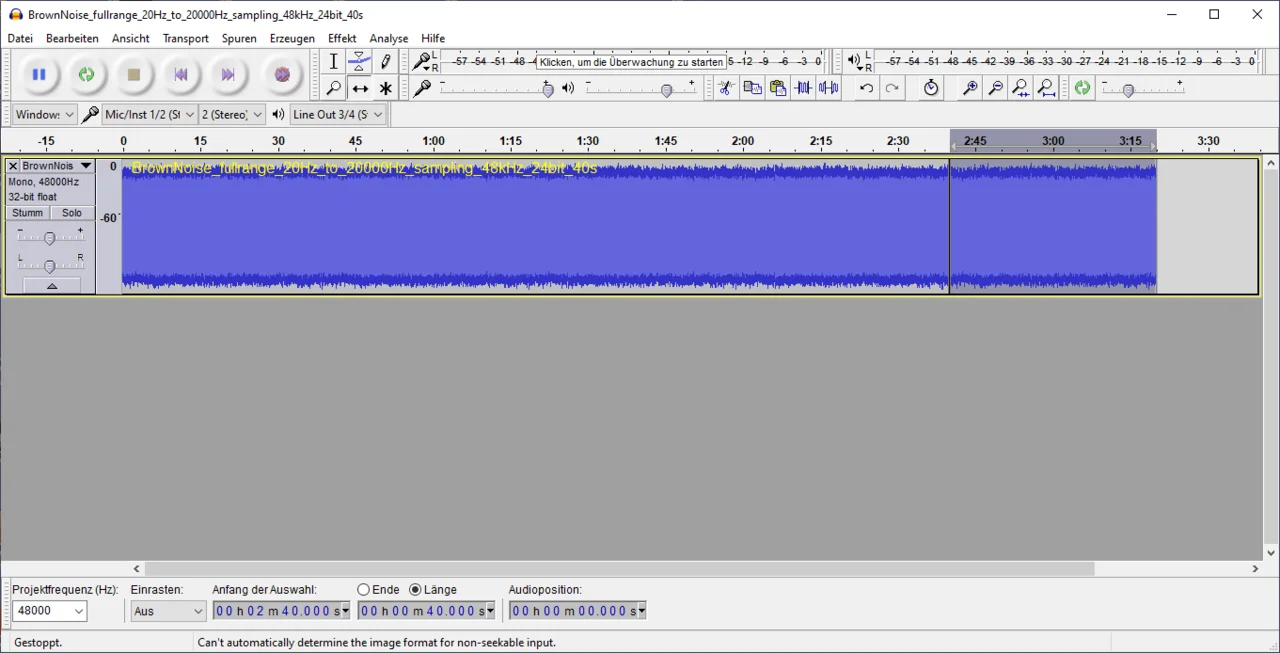Click the Cut scissors icon
This screenshot has height=653, width=1280.
(726, 88)
